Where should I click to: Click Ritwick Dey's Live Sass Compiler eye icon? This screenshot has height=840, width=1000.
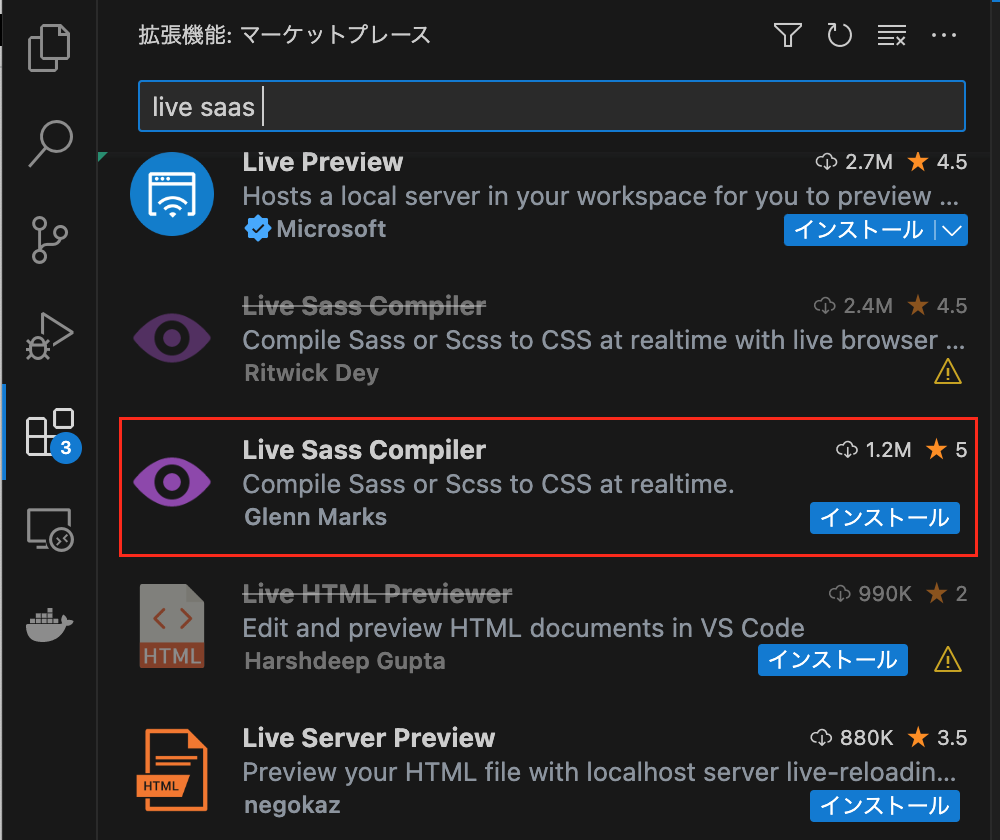click(x=172, y=338)
